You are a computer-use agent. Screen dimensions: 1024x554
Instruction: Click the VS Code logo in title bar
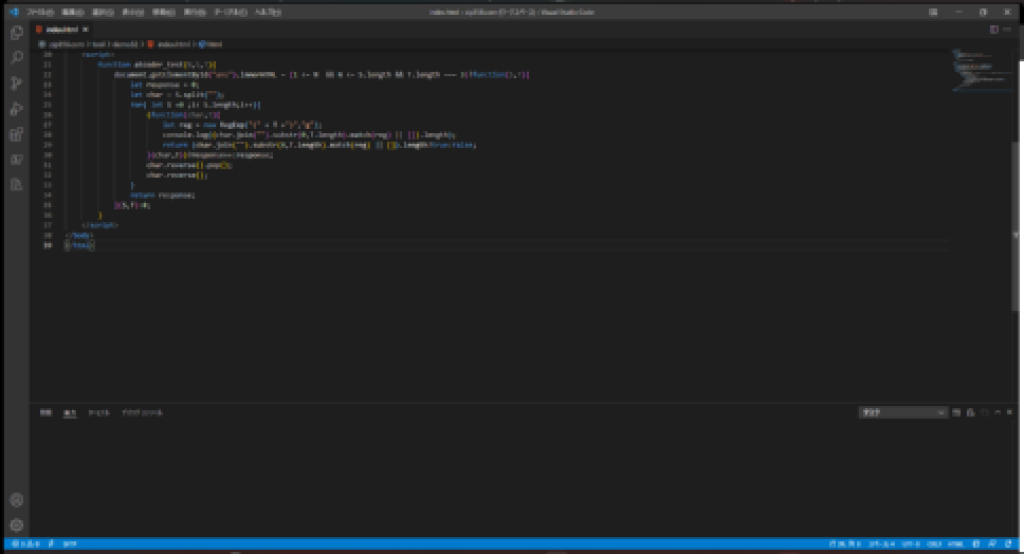14,12
